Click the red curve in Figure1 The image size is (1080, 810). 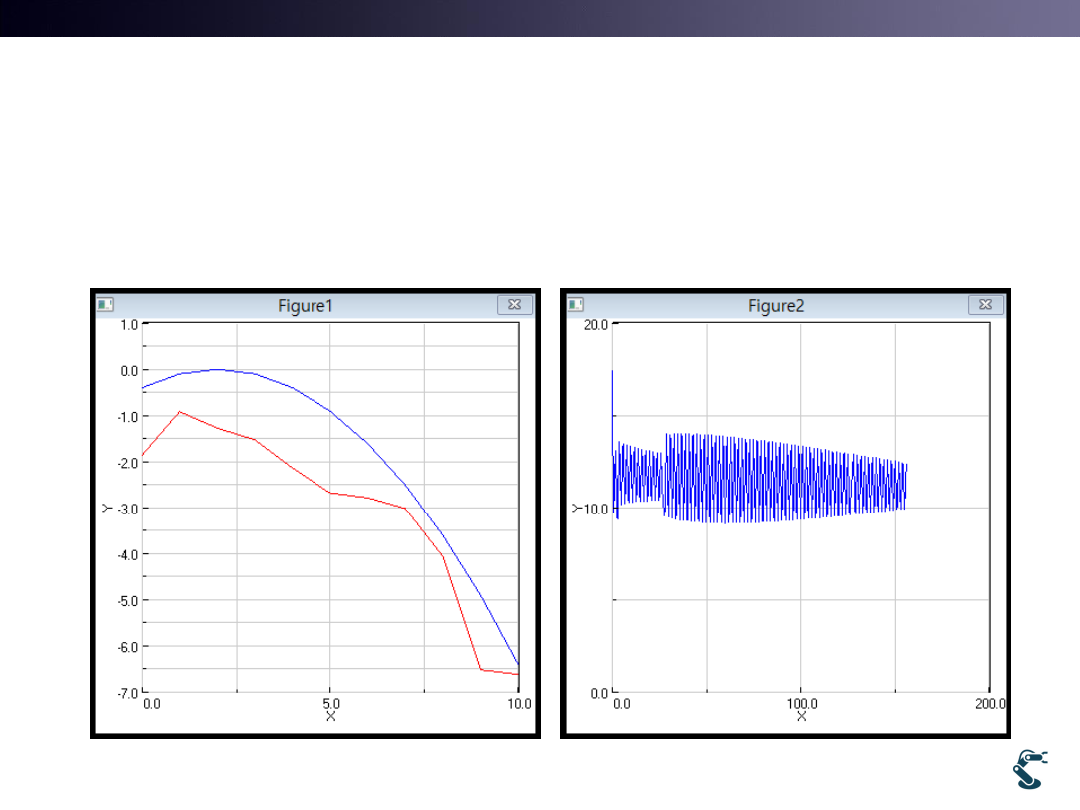[x=330, y=493]
